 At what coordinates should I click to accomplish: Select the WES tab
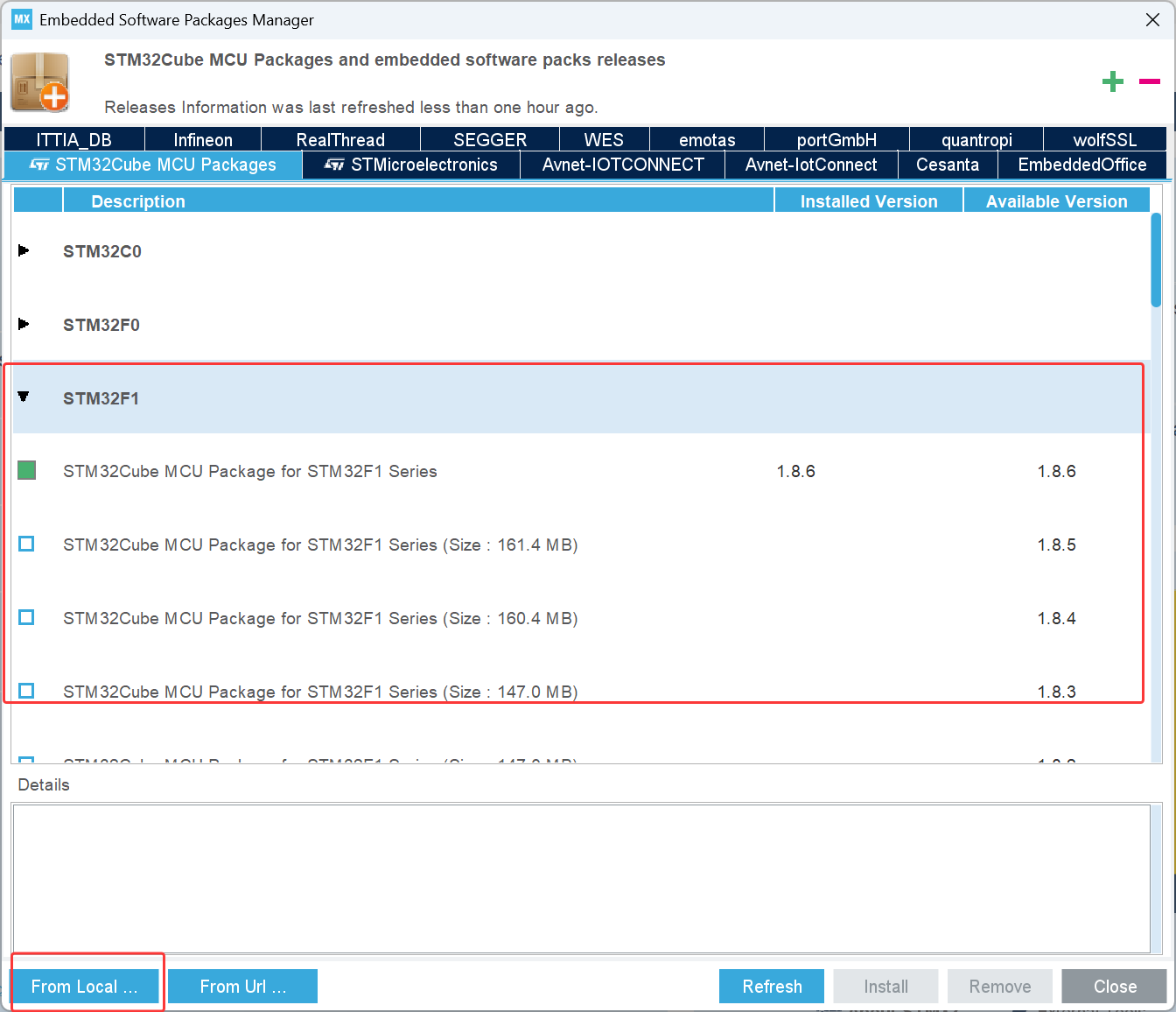(604, 139)
